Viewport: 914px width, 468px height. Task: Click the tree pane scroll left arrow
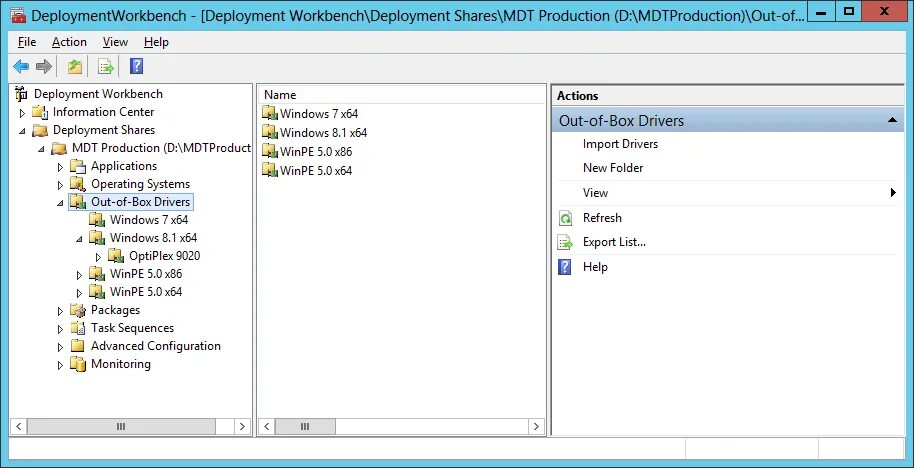click(19, 427)
